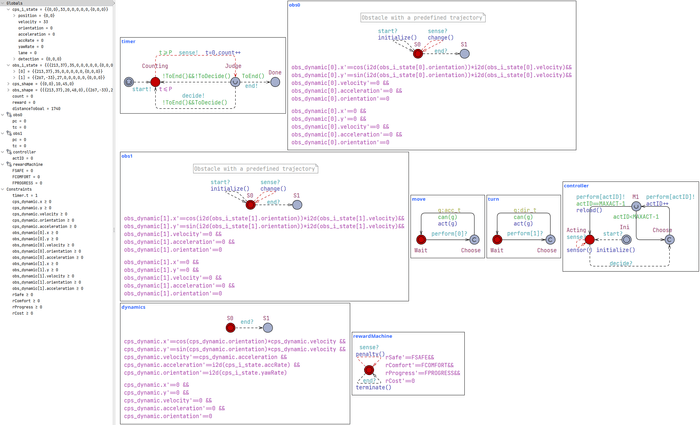Expand the [1] entry under obs_i_state
Image resolution: width=700 pixels, height=425 pixels.
click(x=14, y=78)
